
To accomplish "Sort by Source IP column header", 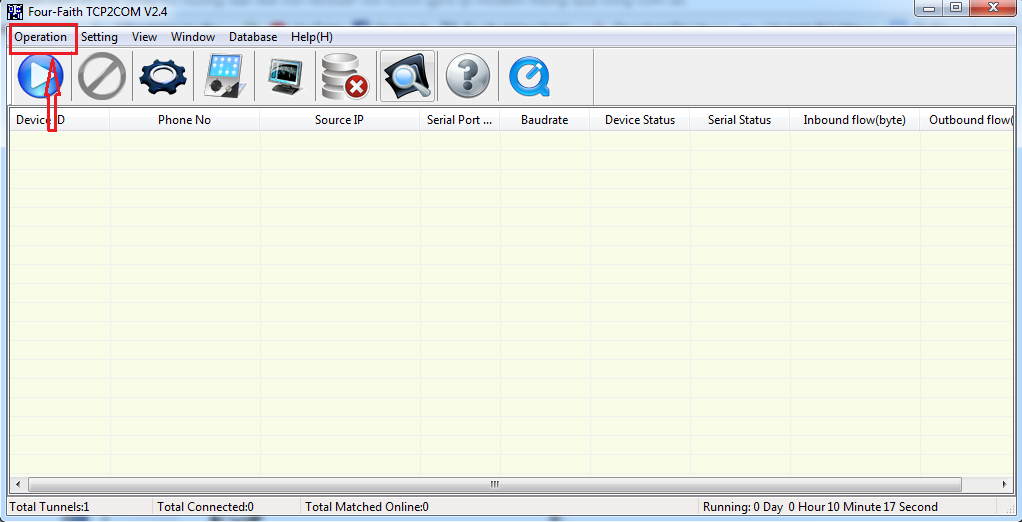I will click(x=339, y=120).
